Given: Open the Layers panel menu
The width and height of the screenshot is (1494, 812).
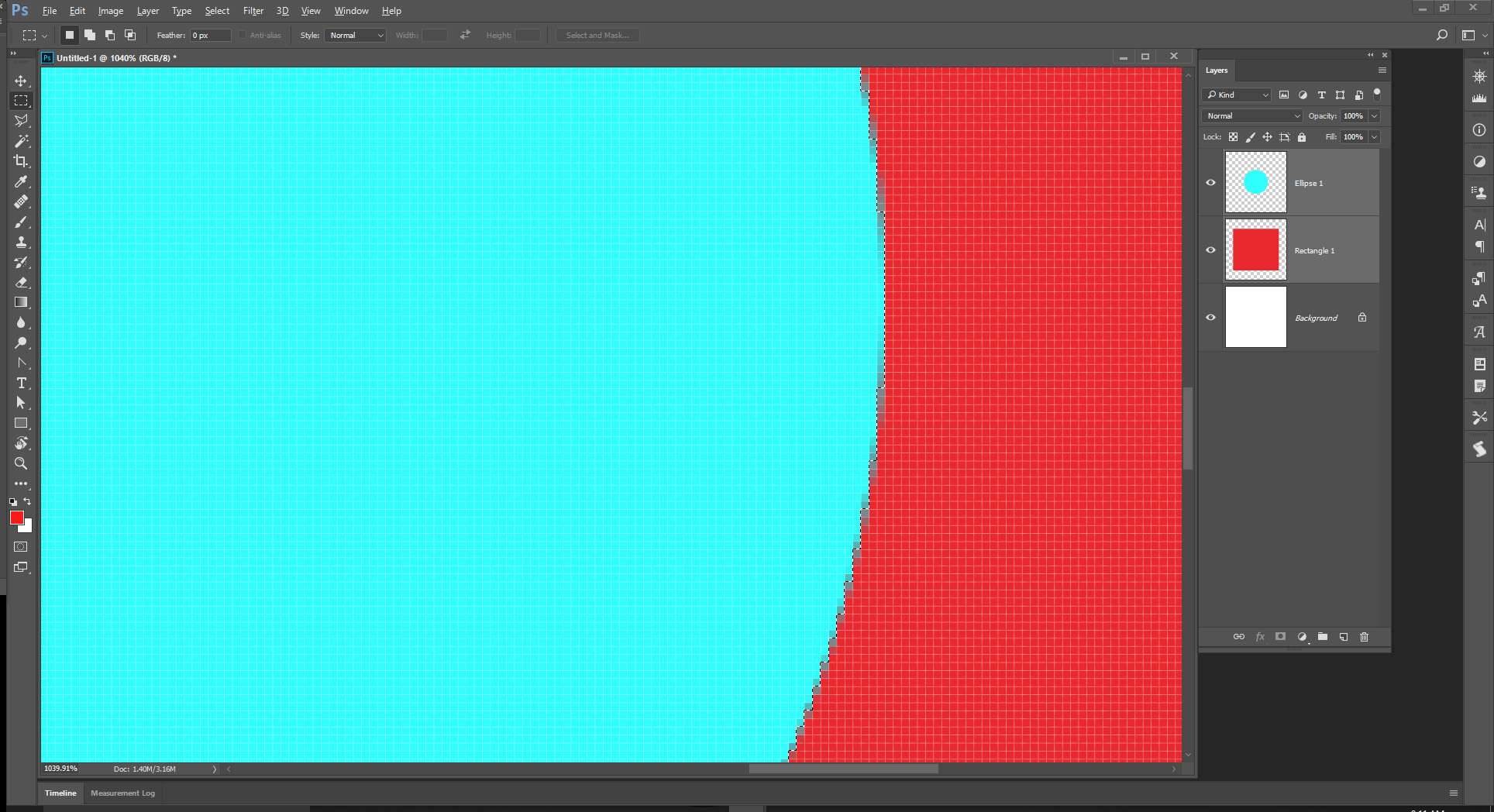Looking at the screenshot, I should [x=1382, y=71].
